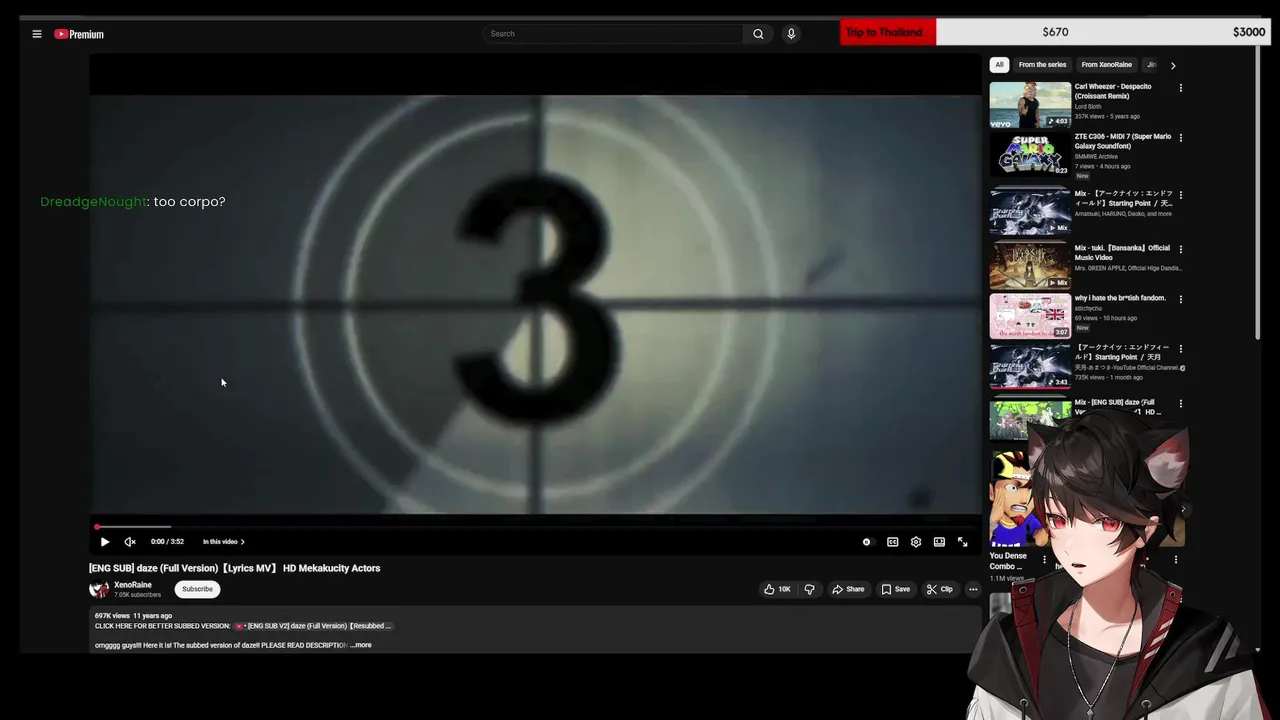Image resolution: width=1280 pixels, height=720 pixels.
Task: Subscribe to XenoRaine
Action: 197,589
